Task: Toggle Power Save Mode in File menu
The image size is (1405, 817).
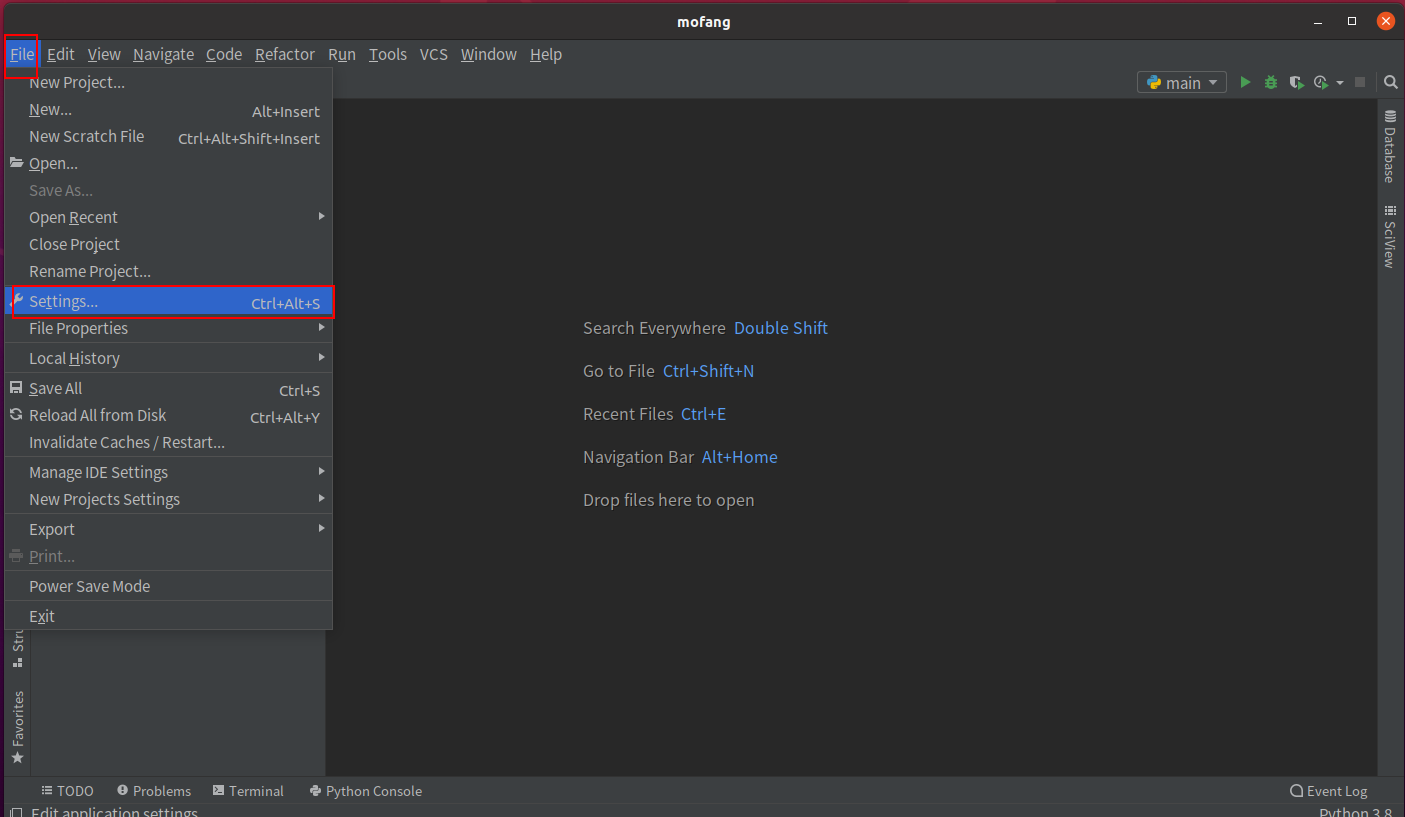Action: tap(168, 586)
